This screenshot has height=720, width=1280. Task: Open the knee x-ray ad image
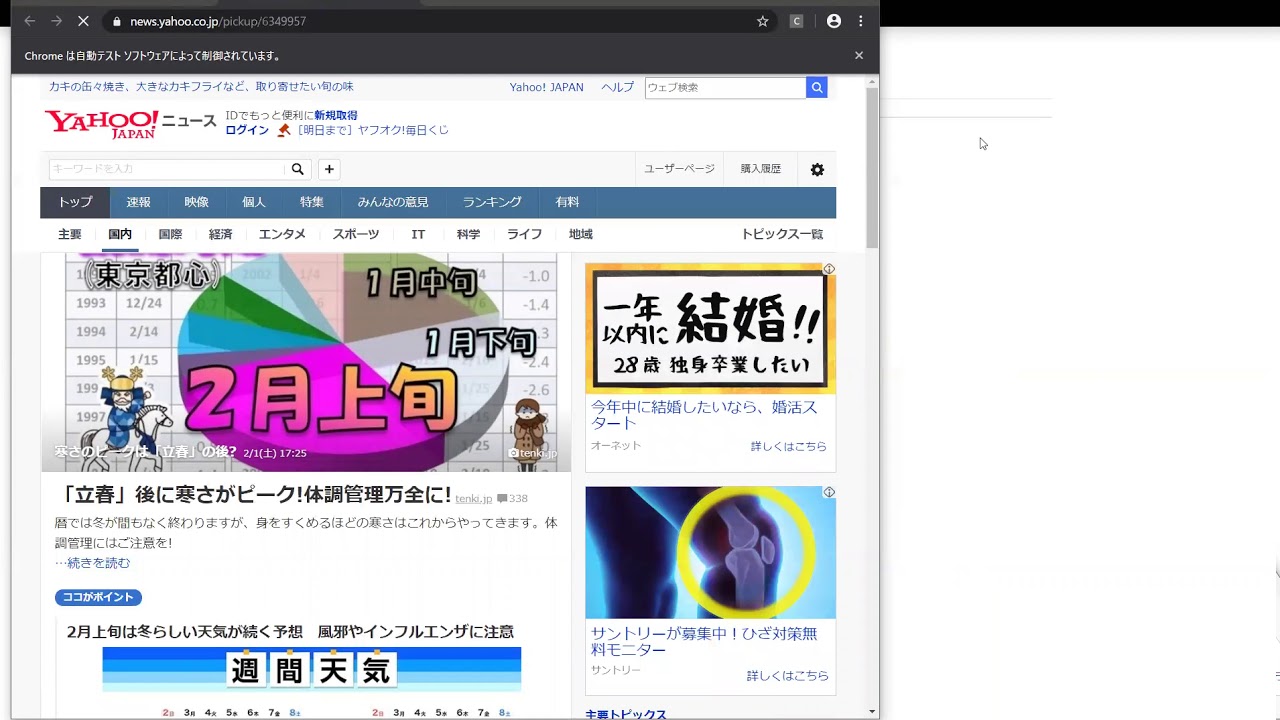pos(710,552)
